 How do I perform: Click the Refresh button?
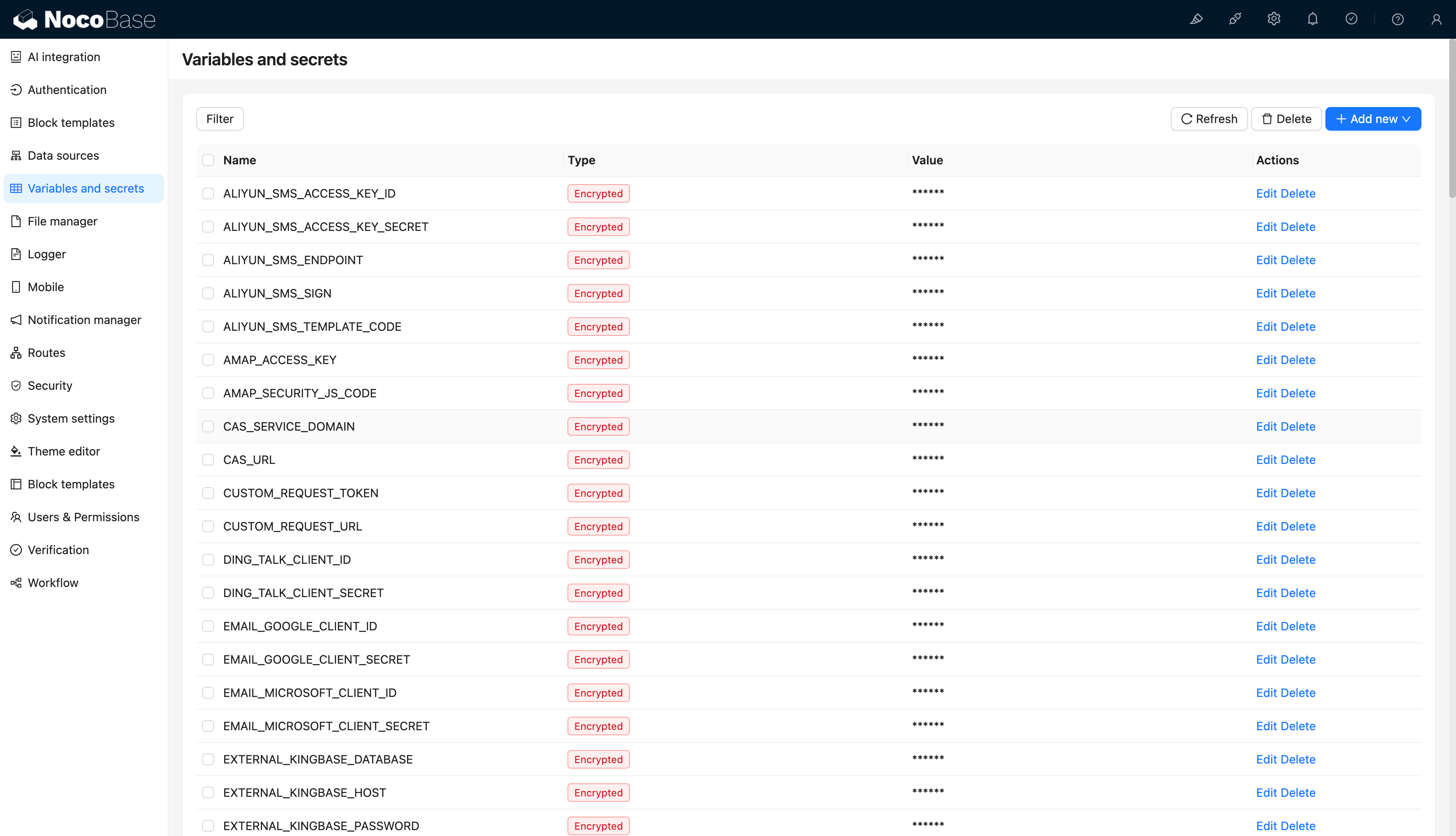(x=1209, y=119)
